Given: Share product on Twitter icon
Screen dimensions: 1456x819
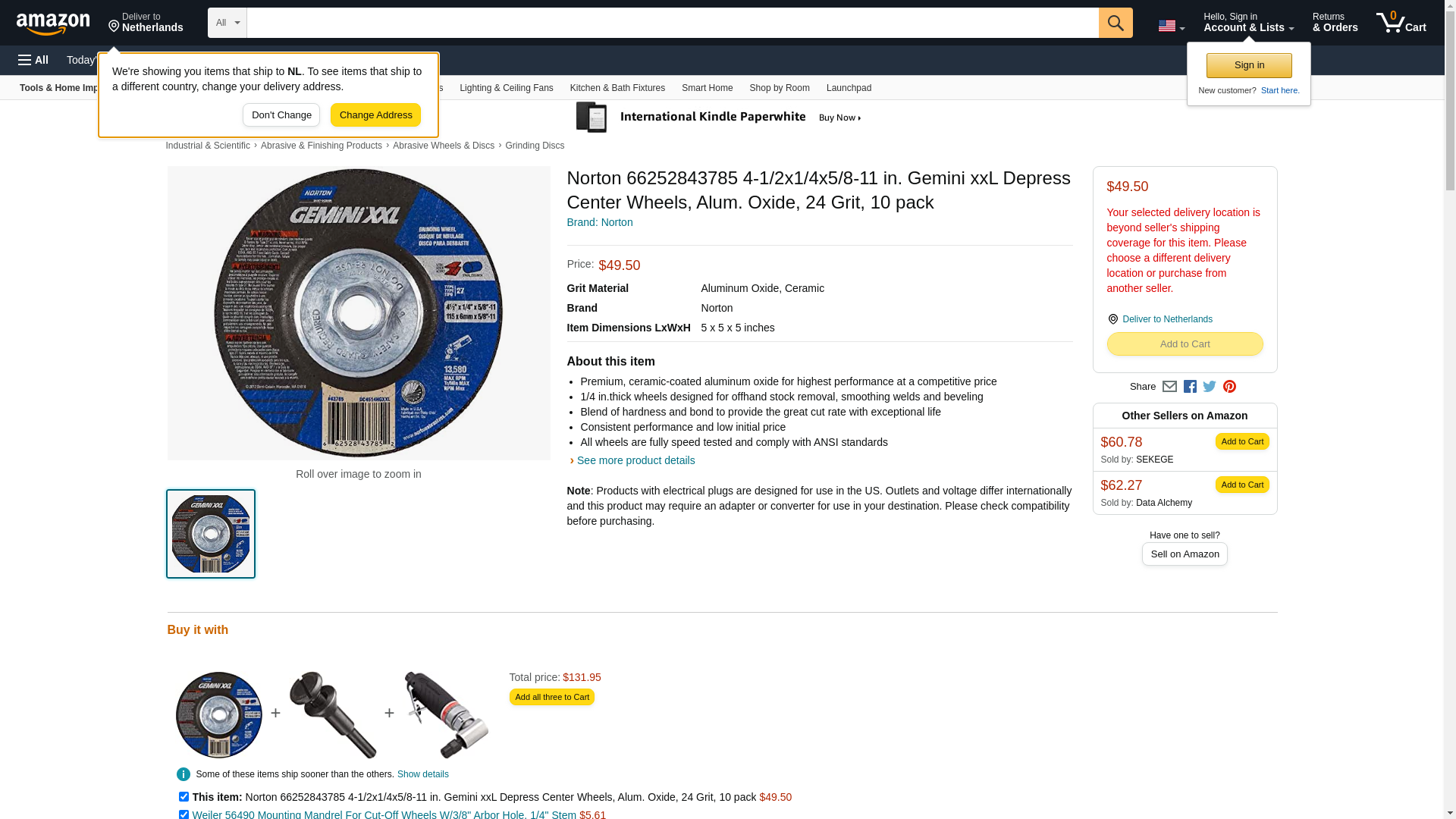Looking at the screenshot, I should (1210, 387).
